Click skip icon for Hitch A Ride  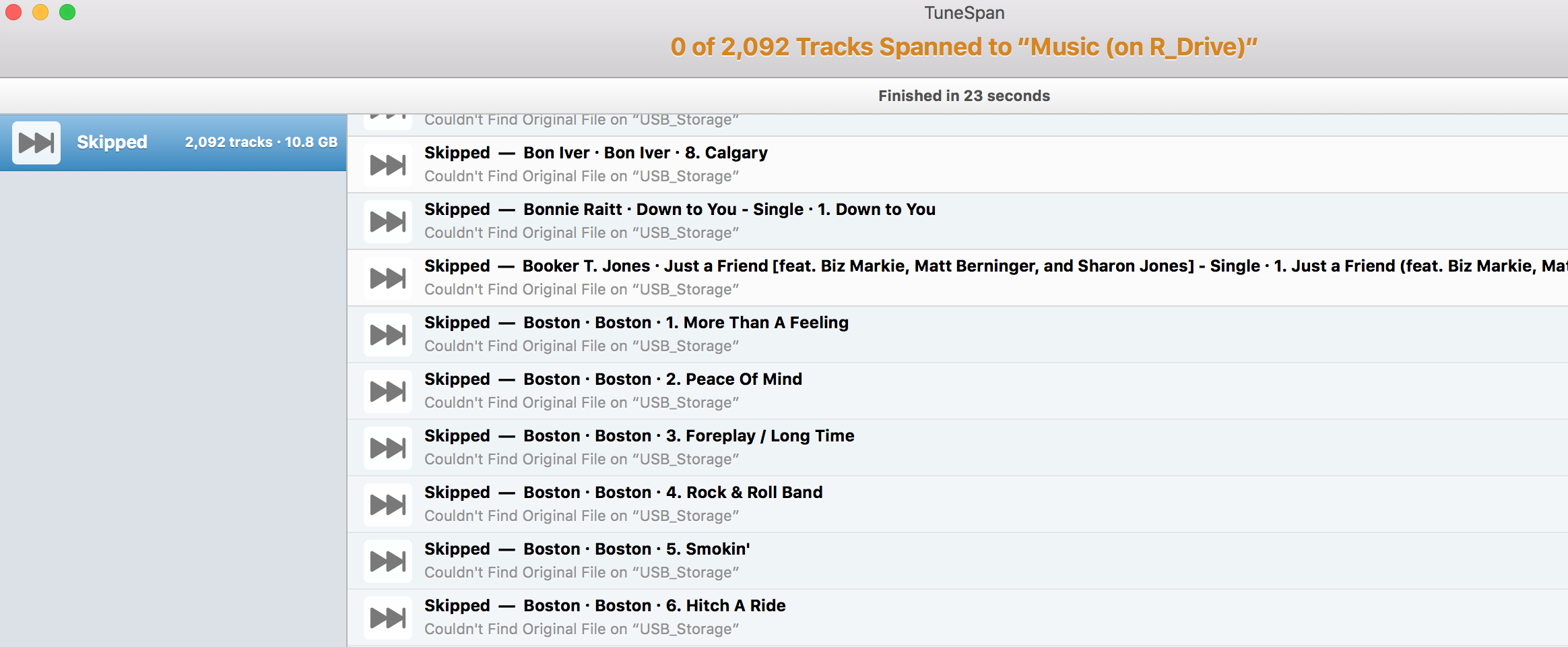388,618
